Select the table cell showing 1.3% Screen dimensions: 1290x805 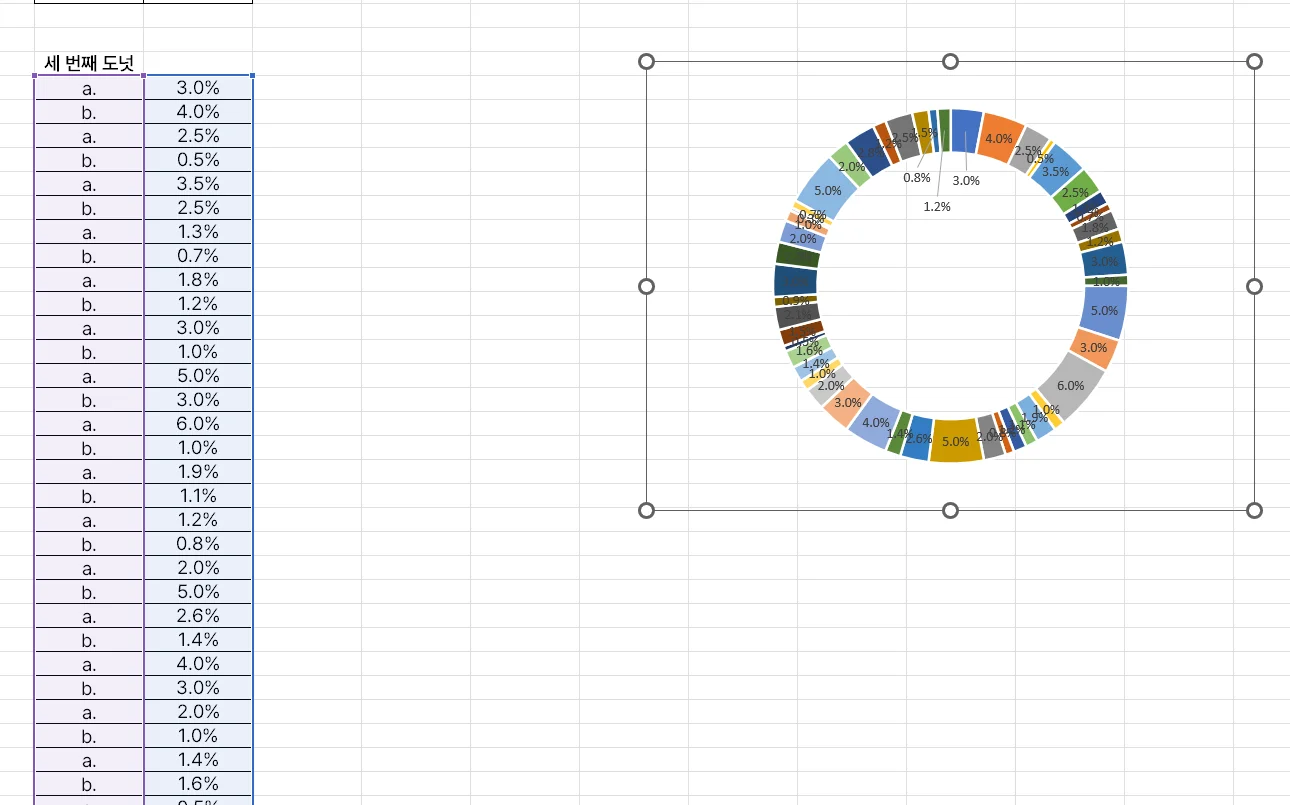click(198, 232)
